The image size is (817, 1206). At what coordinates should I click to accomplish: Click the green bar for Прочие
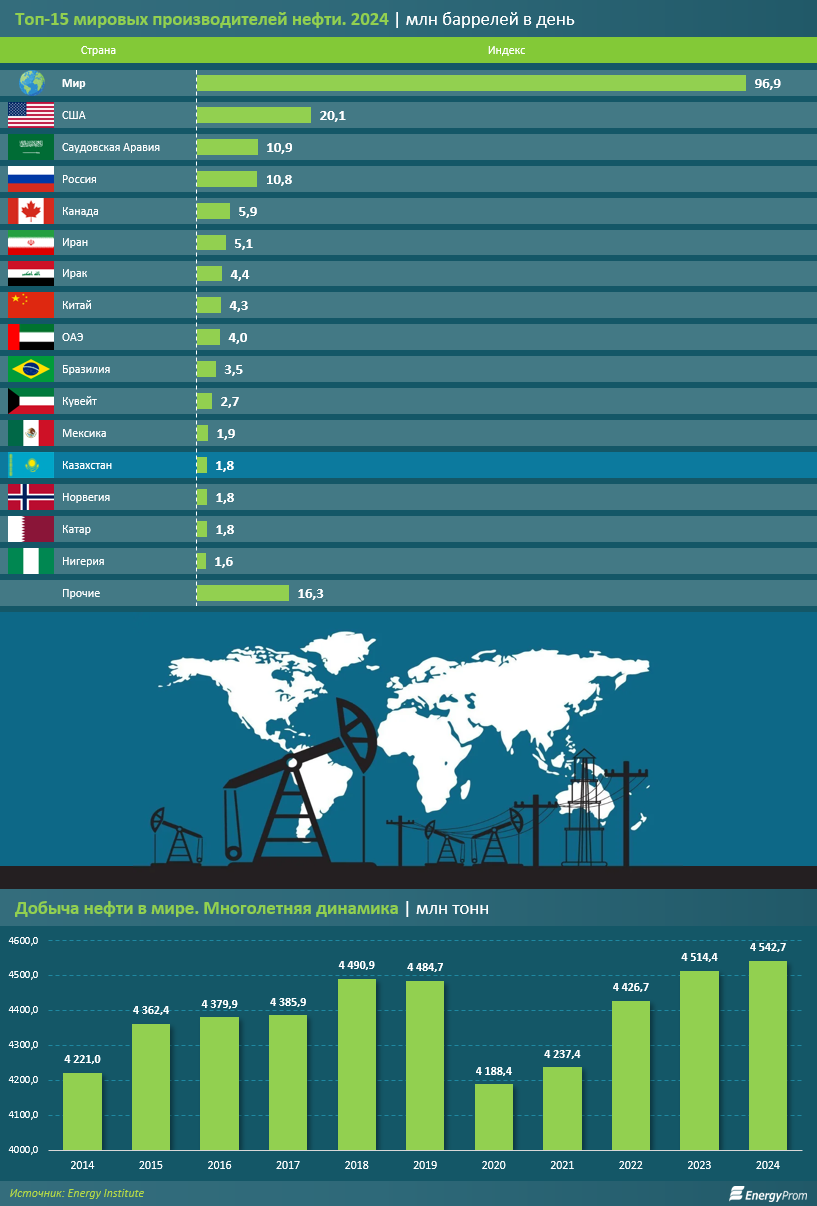[x=243, y=593]
